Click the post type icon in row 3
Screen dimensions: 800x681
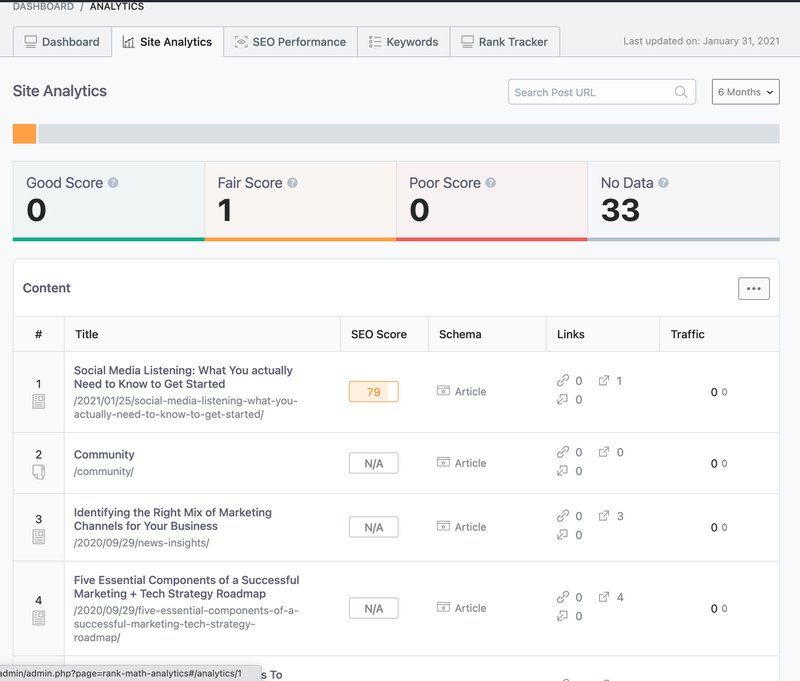[x=39, y=537]
